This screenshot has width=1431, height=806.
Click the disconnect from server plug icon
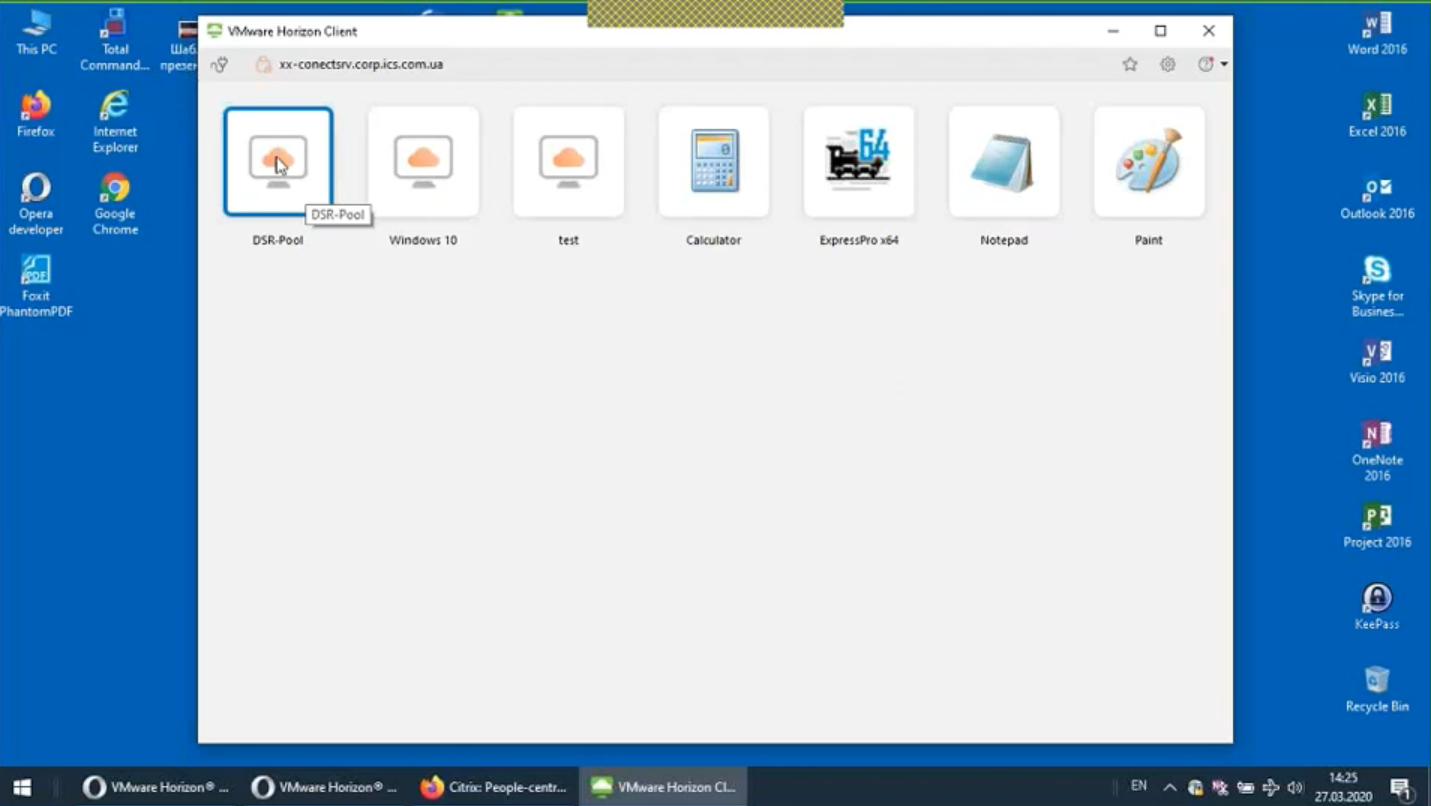coord(220,64)
